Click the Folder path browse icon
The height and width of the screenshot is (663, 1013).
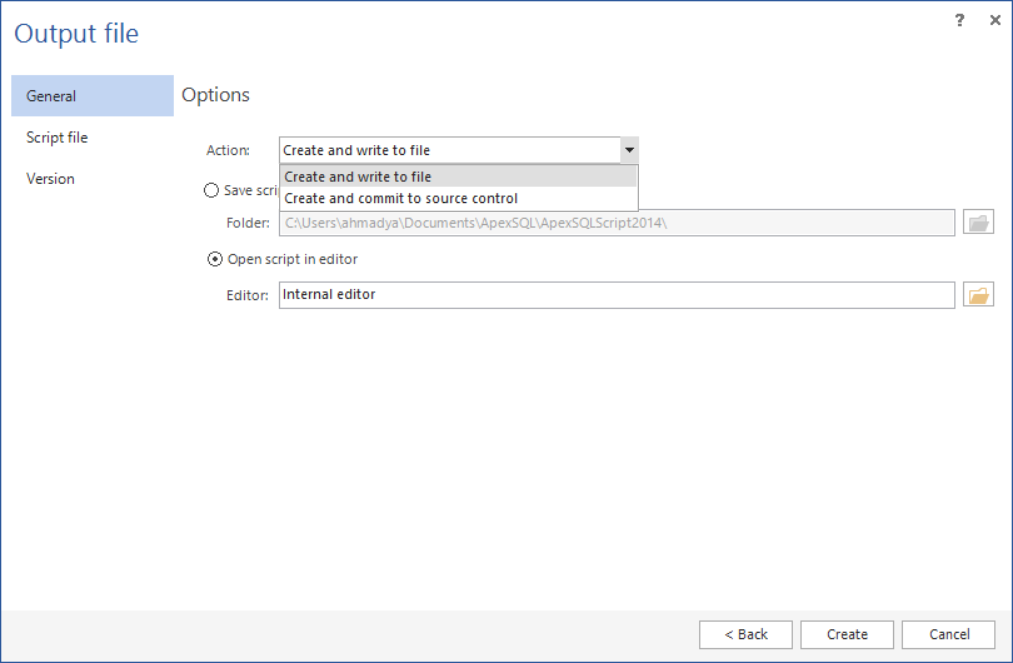click(x=979, y=222)
